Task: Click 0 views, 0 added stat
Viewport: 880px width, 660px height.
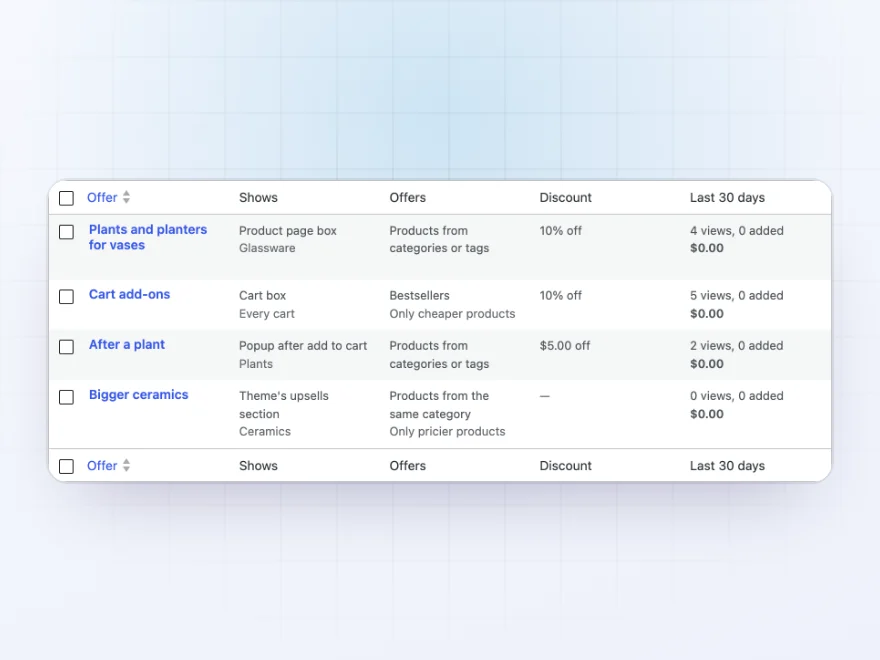Action: point(737,396)
